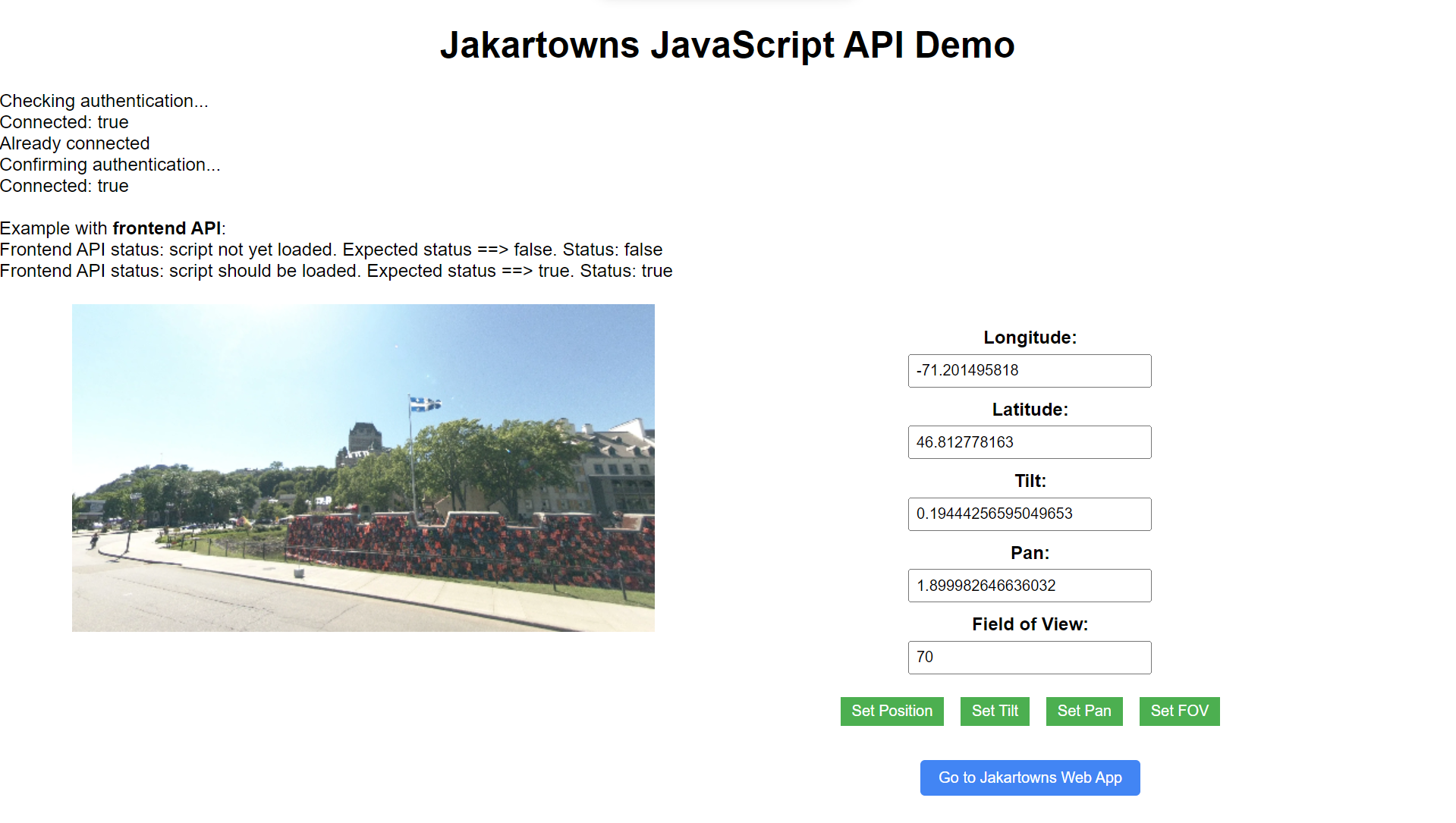Click the 'script not yet loaded' status line
1456x823 pixels.
click(332, 250)
